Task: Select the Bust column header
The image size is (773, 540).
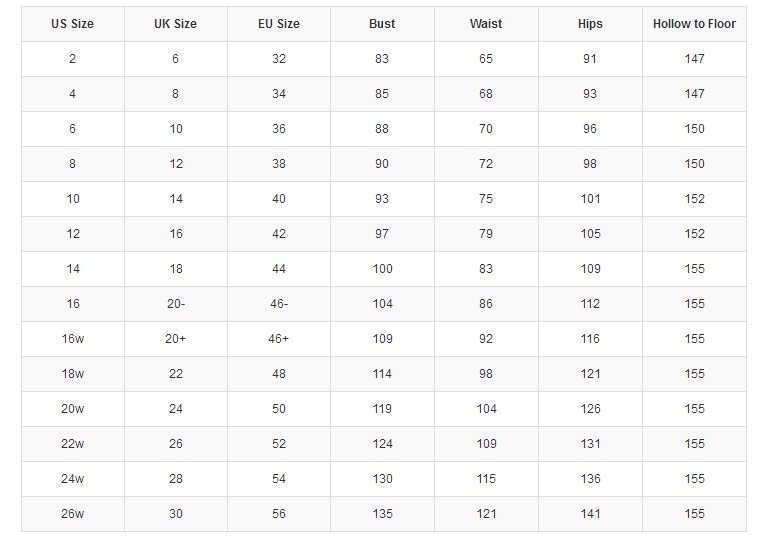Action: pyautogui.click(x=382, y=24)
